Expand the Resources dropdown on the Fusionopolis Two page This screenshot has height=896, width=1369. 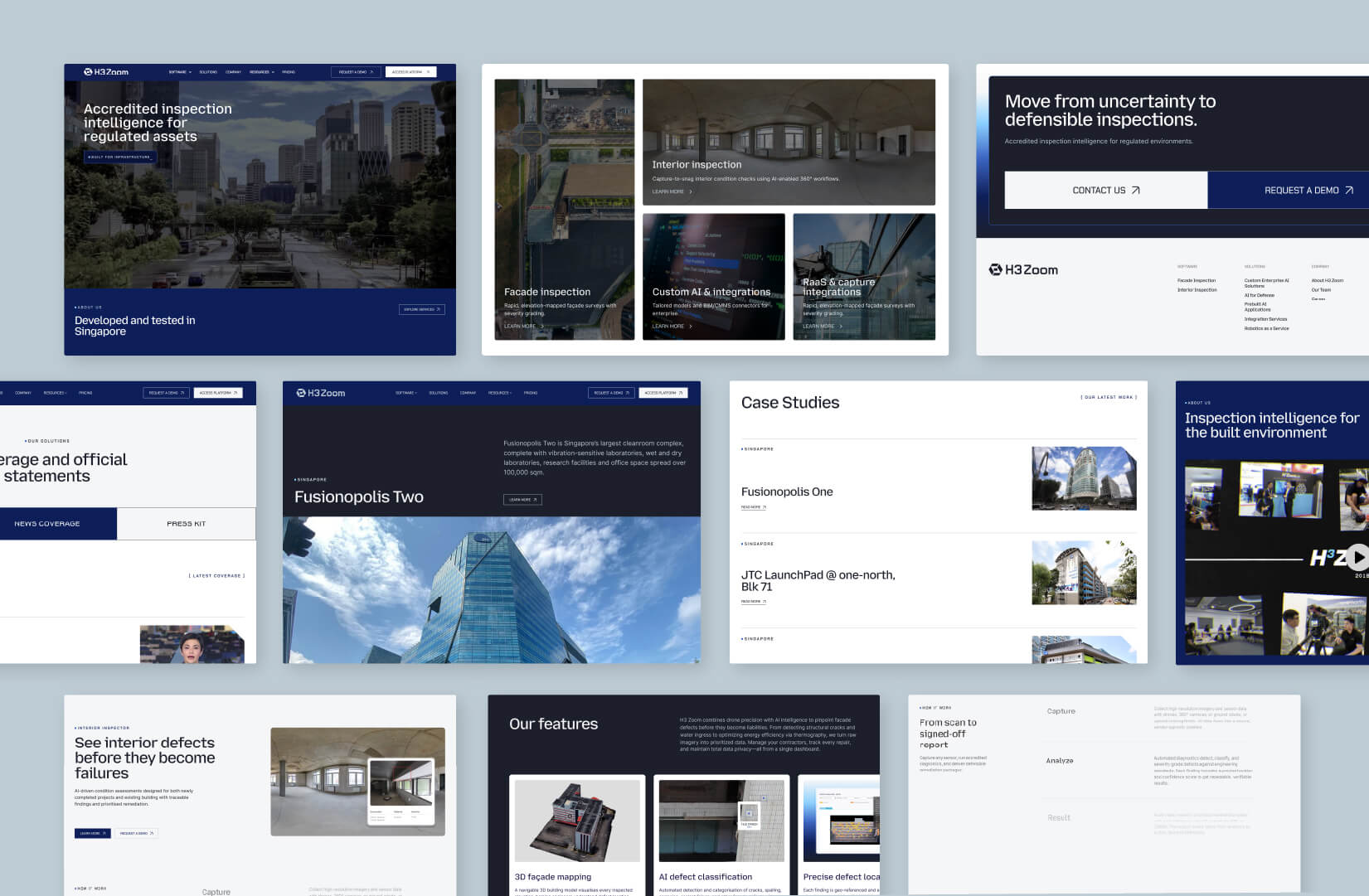coord(500,393)
